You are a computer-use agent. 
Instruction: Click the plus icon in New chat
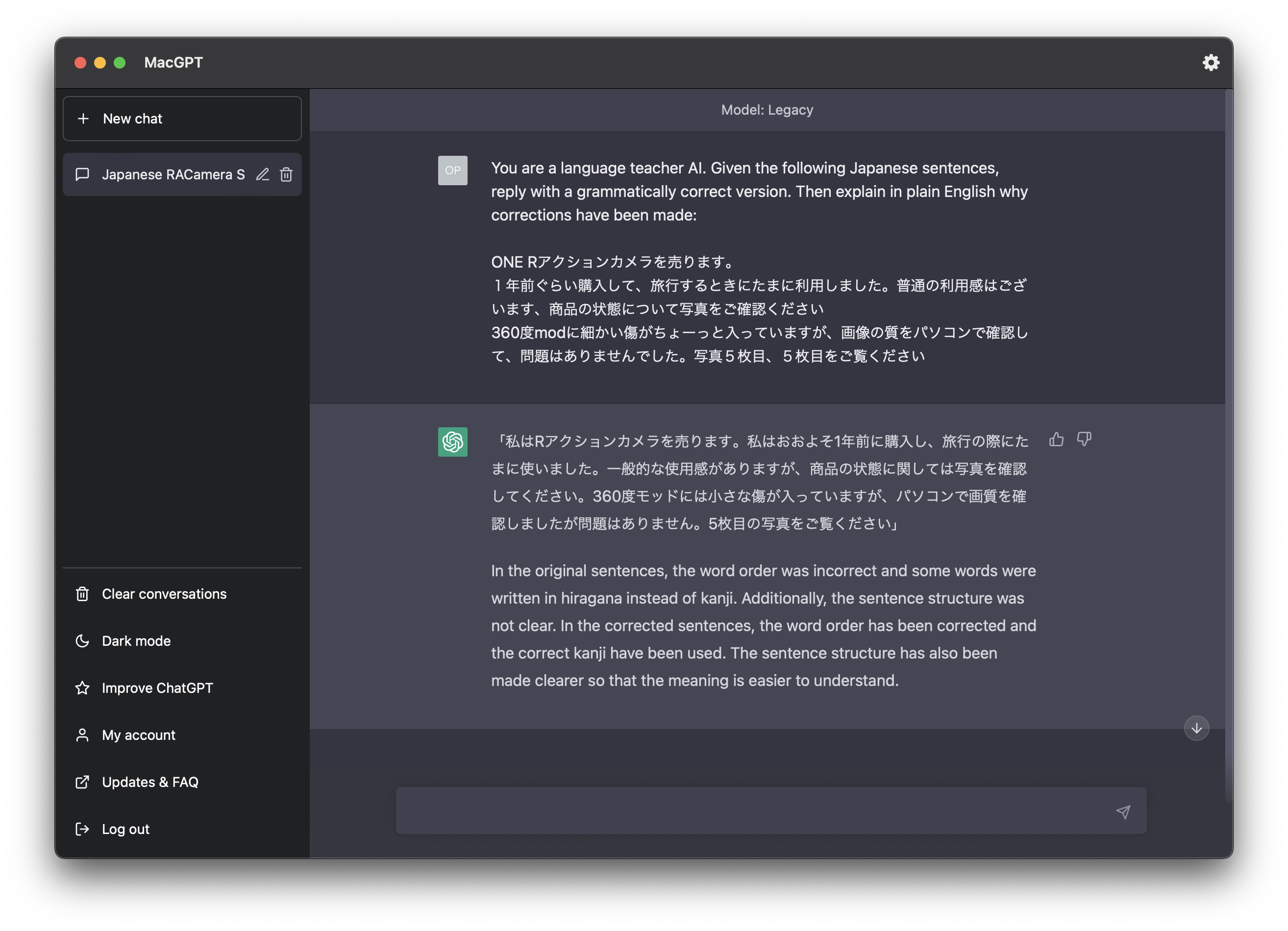pyautogui.click(x=83, y=119)
